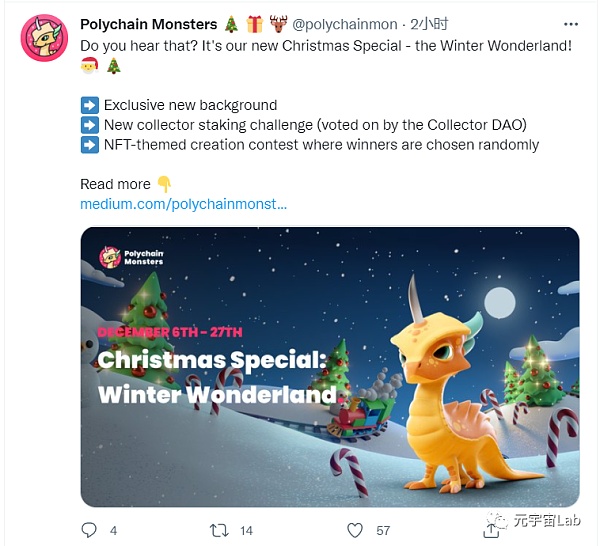Click the Polychain Monsters display name
Image resolution: width=600 pixels, height=546 pixels.
pos(148,24)
